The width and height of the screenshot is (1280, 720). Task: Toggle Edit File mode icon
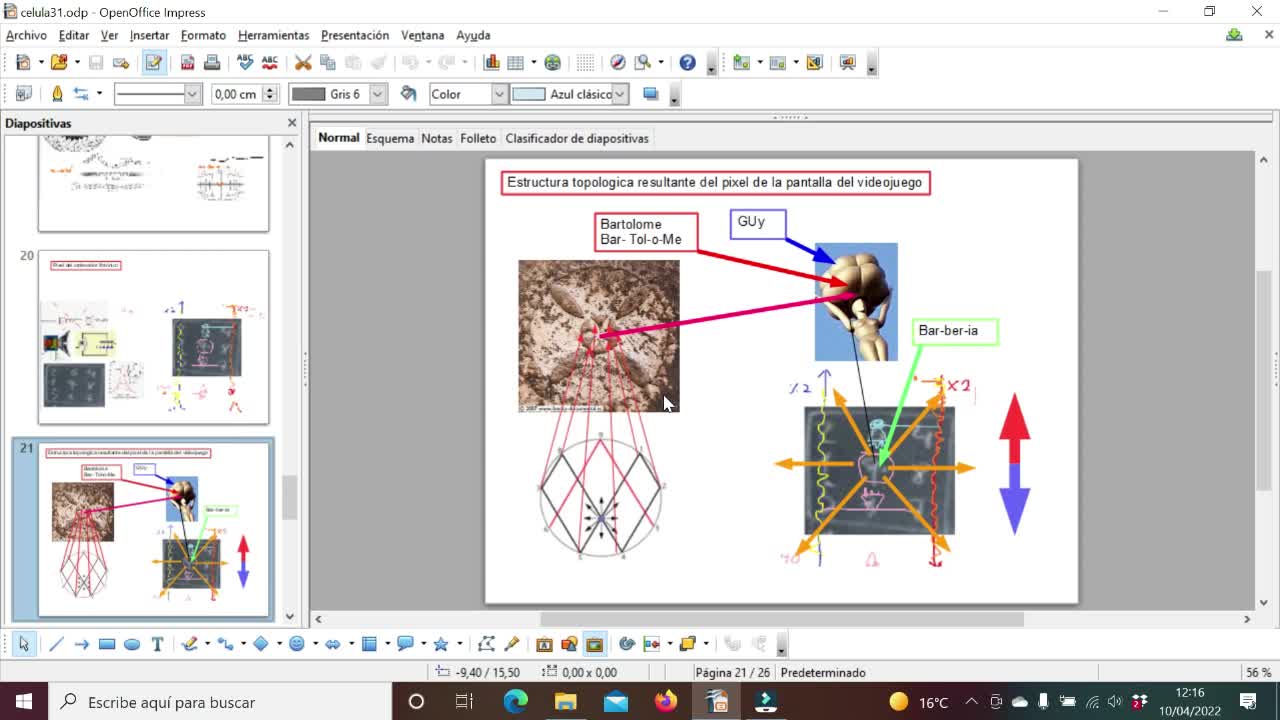click(153, 62)
